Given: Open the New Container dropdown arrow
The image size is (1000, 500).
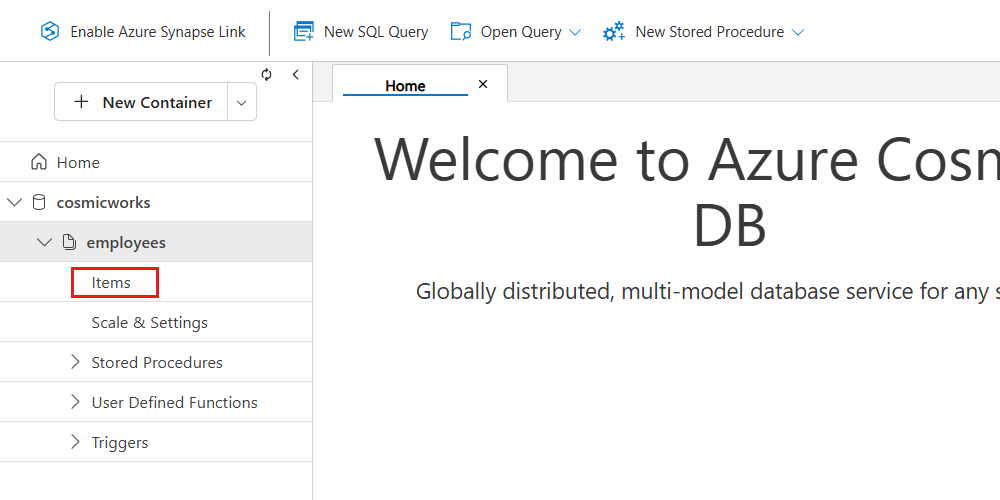Looking at the screenshot, I should (242, 102).
